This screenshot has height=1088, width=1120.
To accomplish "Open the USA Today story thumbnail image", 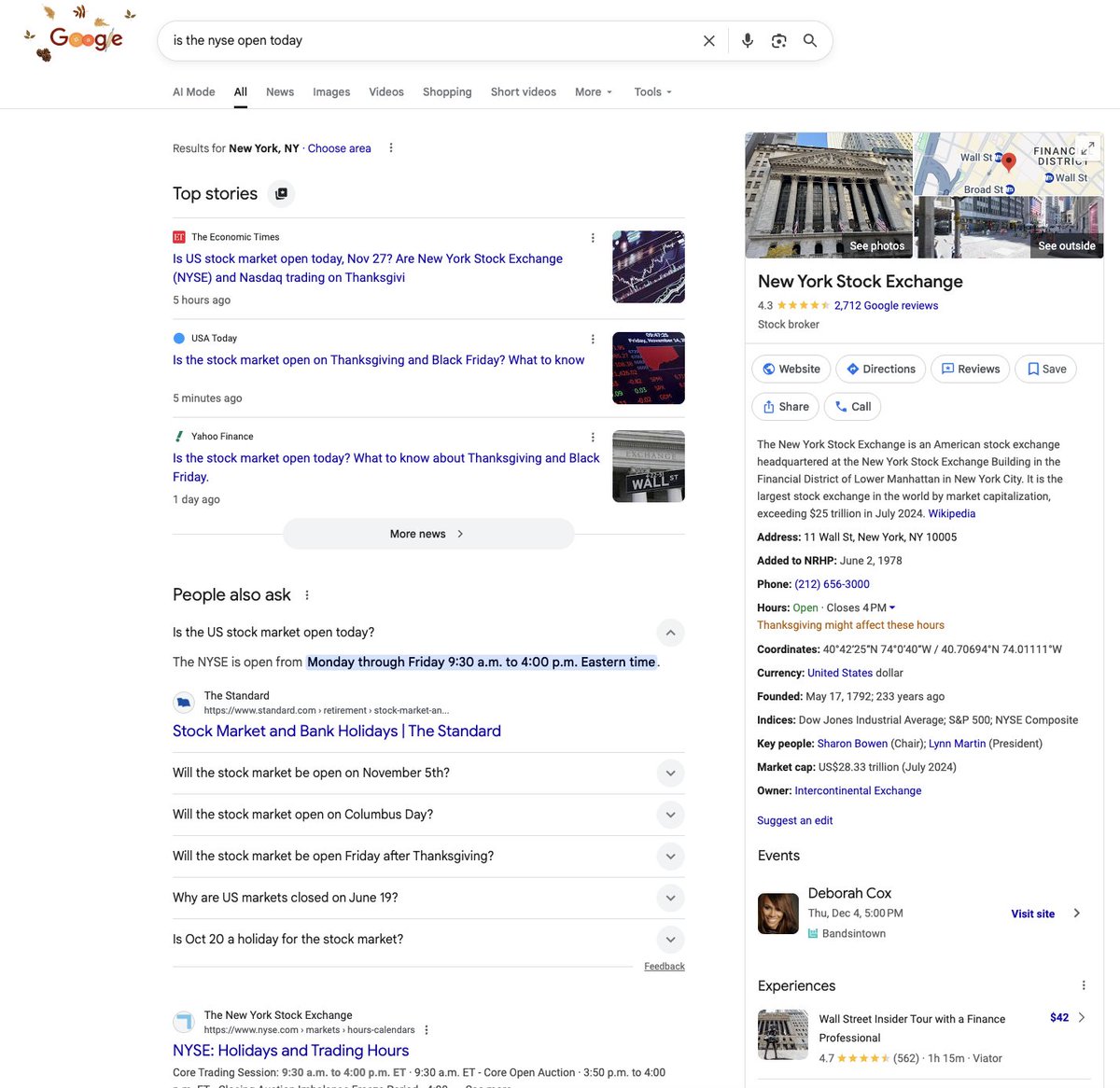I will (x=649, y=368).
